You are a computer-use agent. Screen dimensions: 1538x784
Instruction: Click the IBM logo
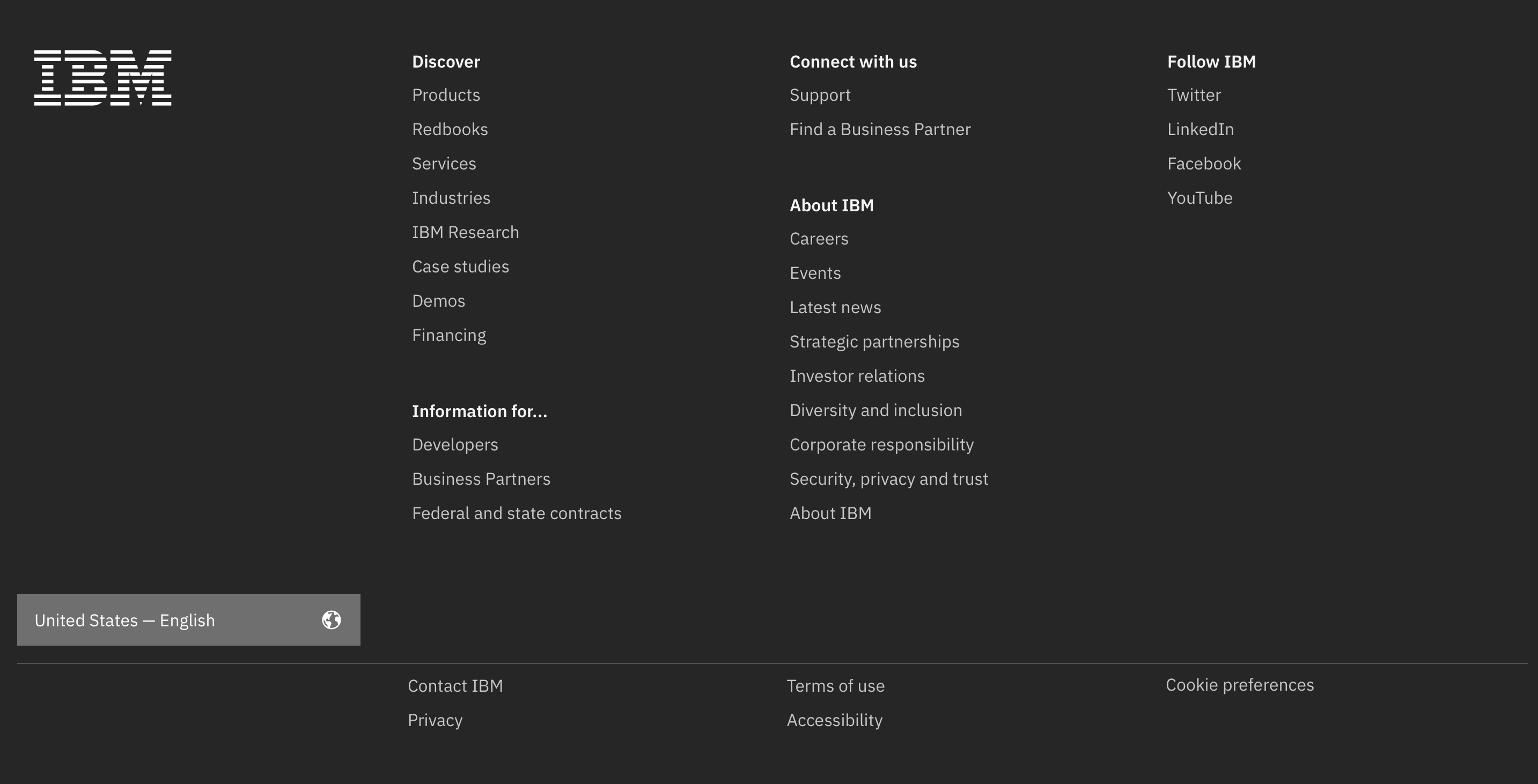click(x=102, y=78)
